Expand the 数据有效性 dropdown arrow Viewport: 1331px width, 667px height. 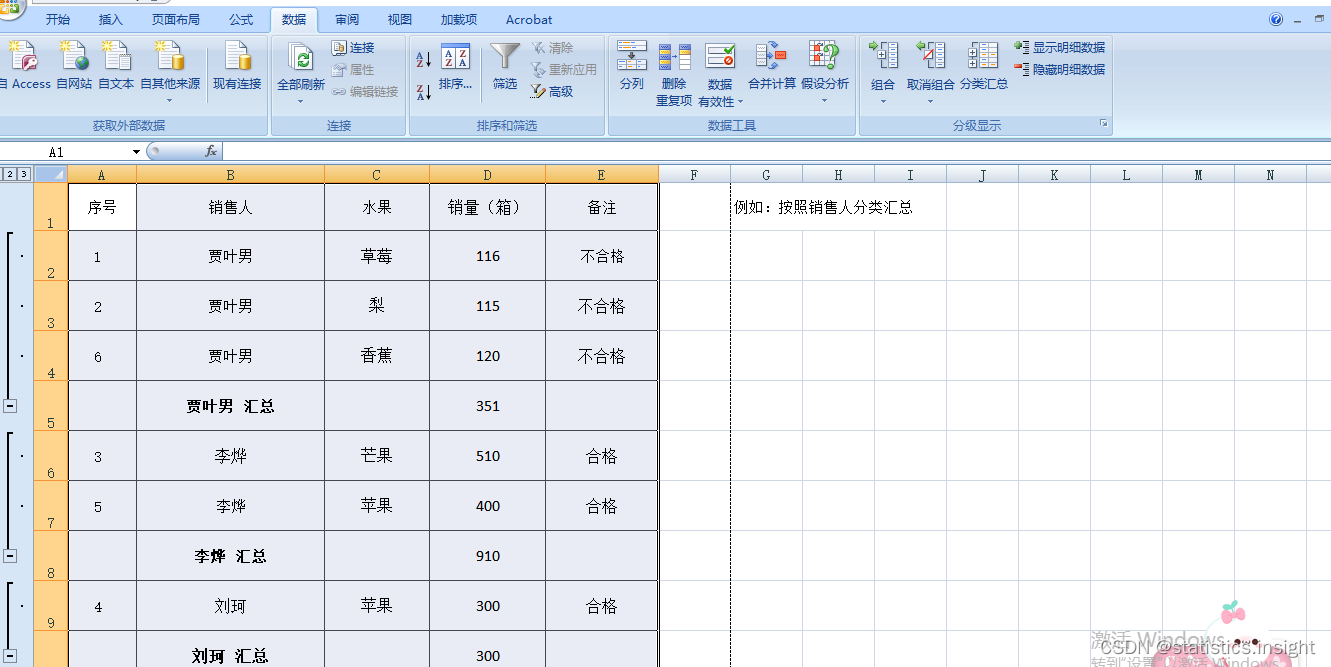pyautogui.click(x=740, y=101)
